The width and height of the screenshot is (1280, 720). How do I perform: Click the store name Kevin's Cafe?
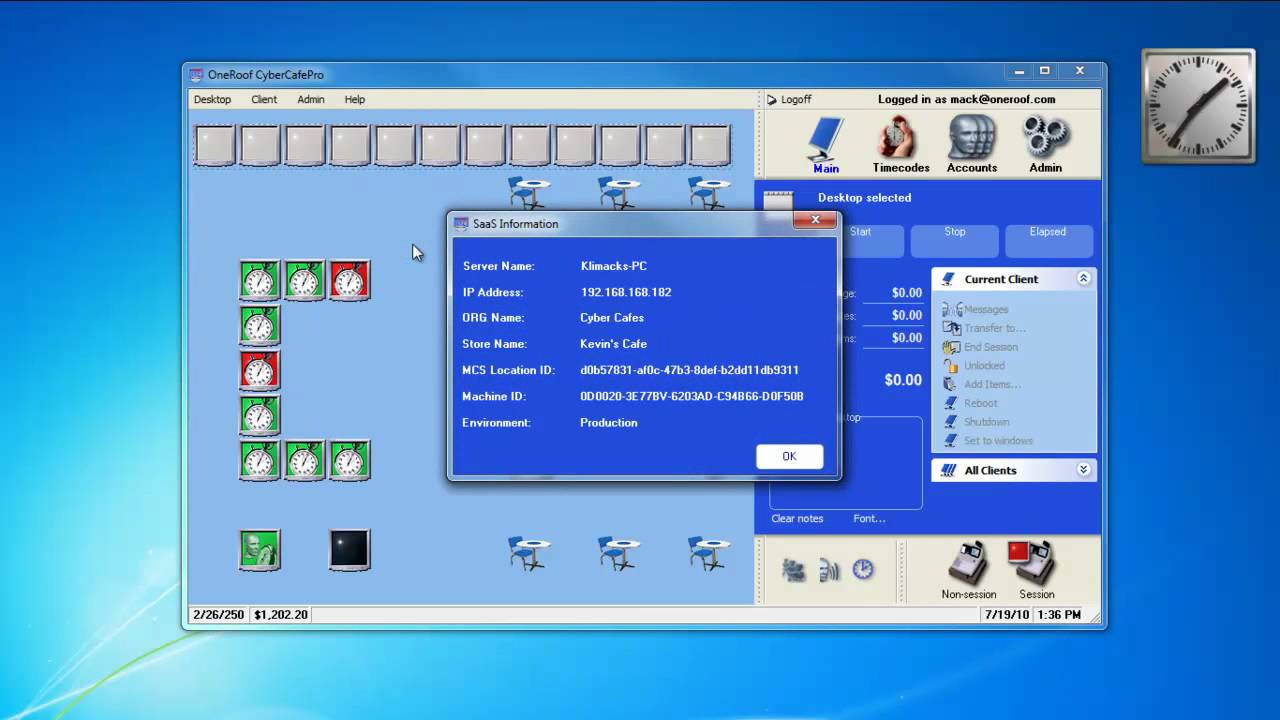coord(613,344)
